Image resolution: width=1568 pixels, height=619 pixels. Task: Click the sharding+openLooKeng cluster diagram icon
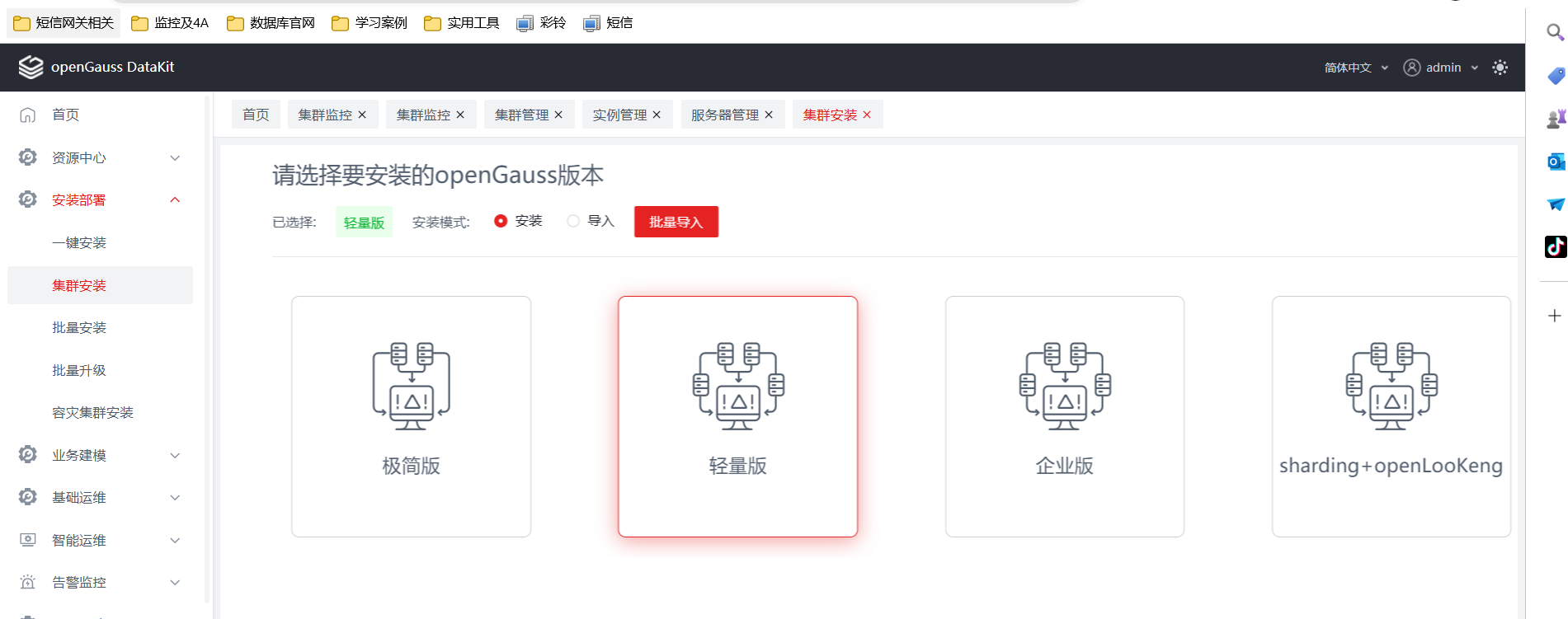point(1391,386)
